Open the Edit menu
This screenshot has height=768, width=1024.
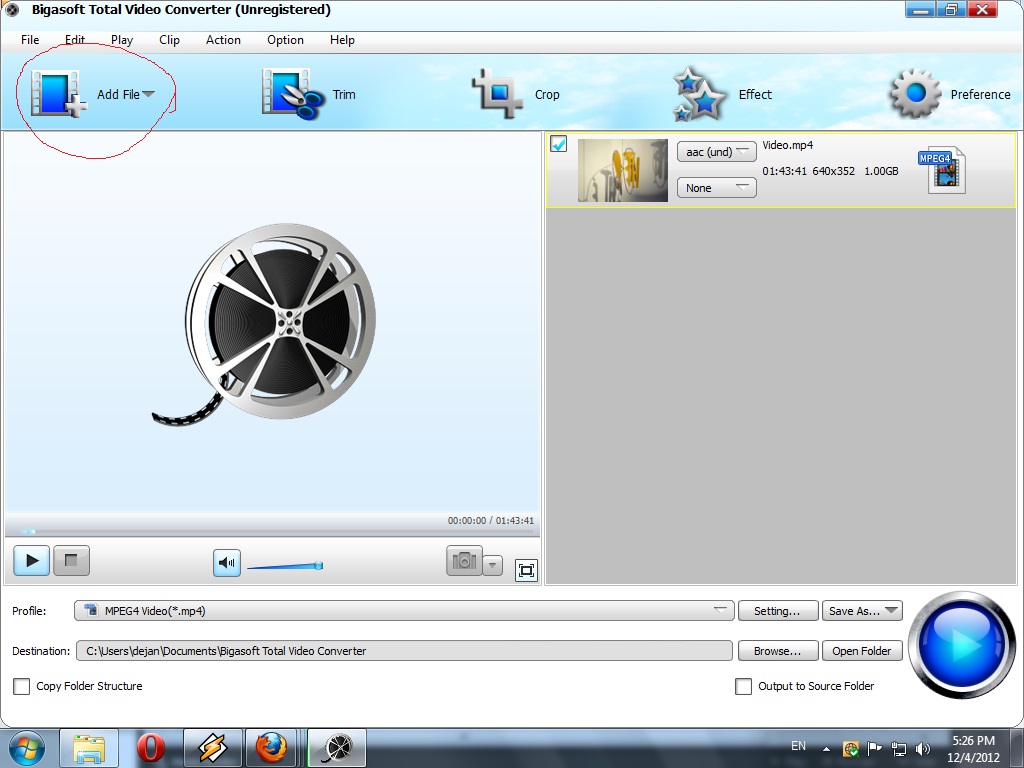point(74,40)
